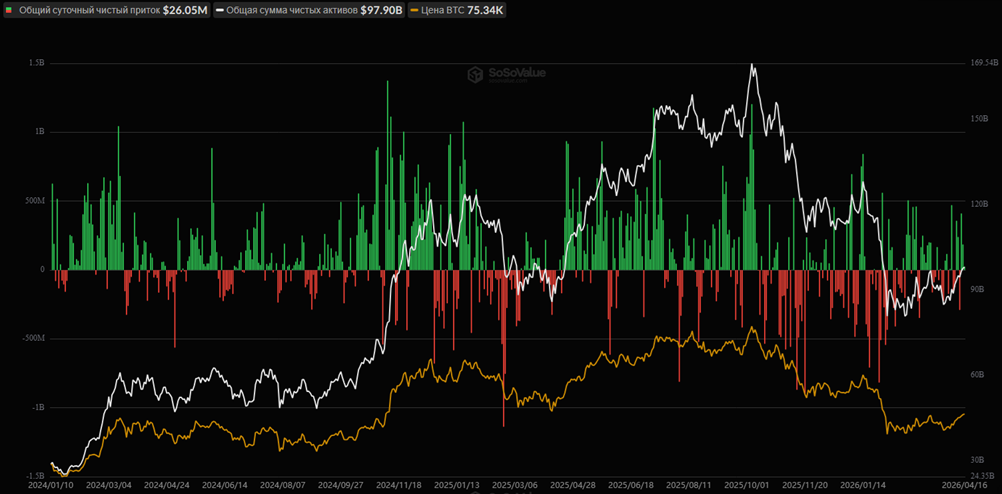Click the -500M label on left axis

pos(33,338)
